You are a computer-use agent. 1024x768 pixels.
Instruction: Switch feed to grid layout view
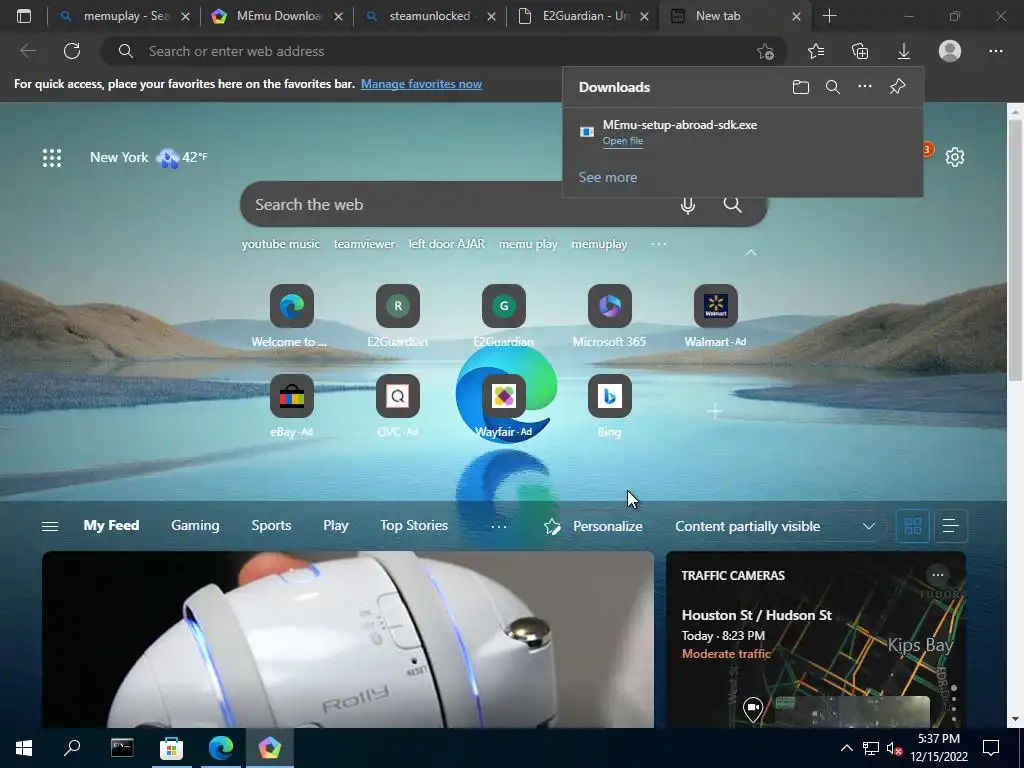click(x=912, y=526)
